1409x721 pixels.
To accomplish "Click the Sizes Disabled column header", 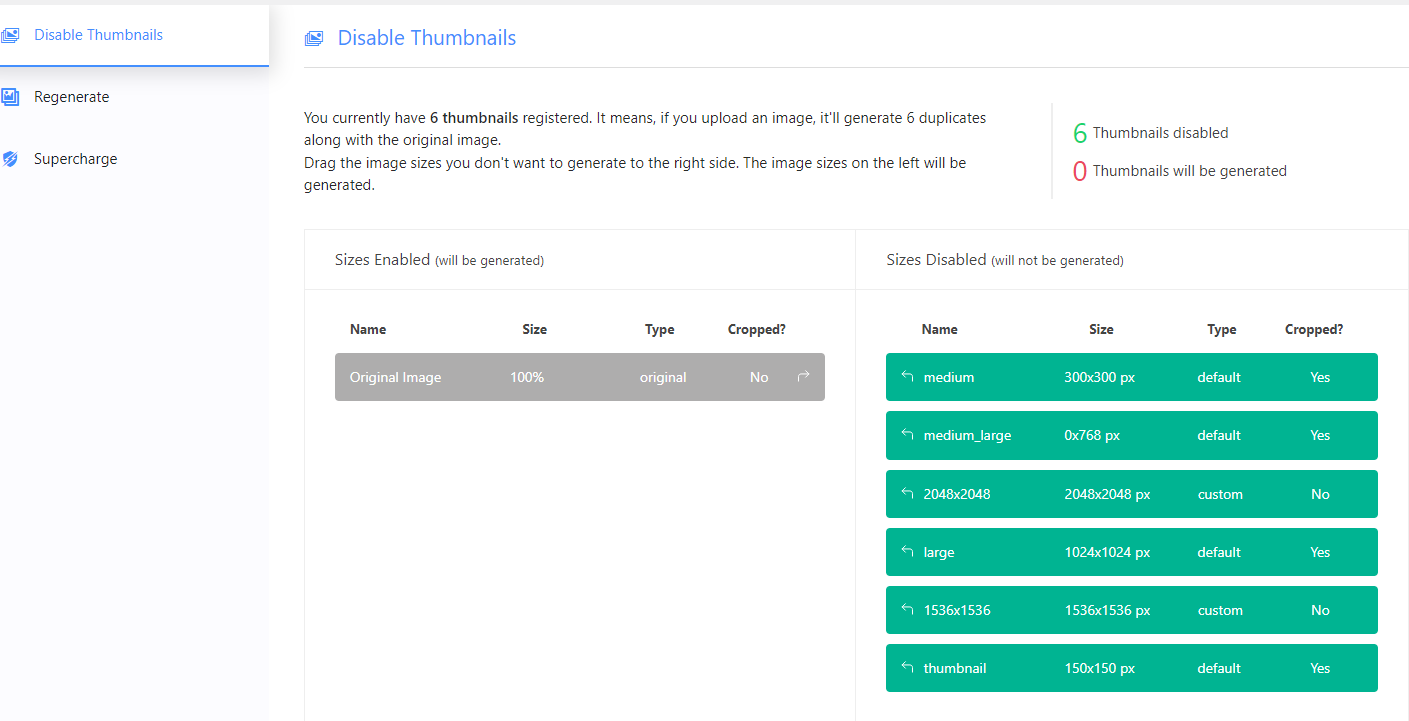I will (x=1004, y=260).
